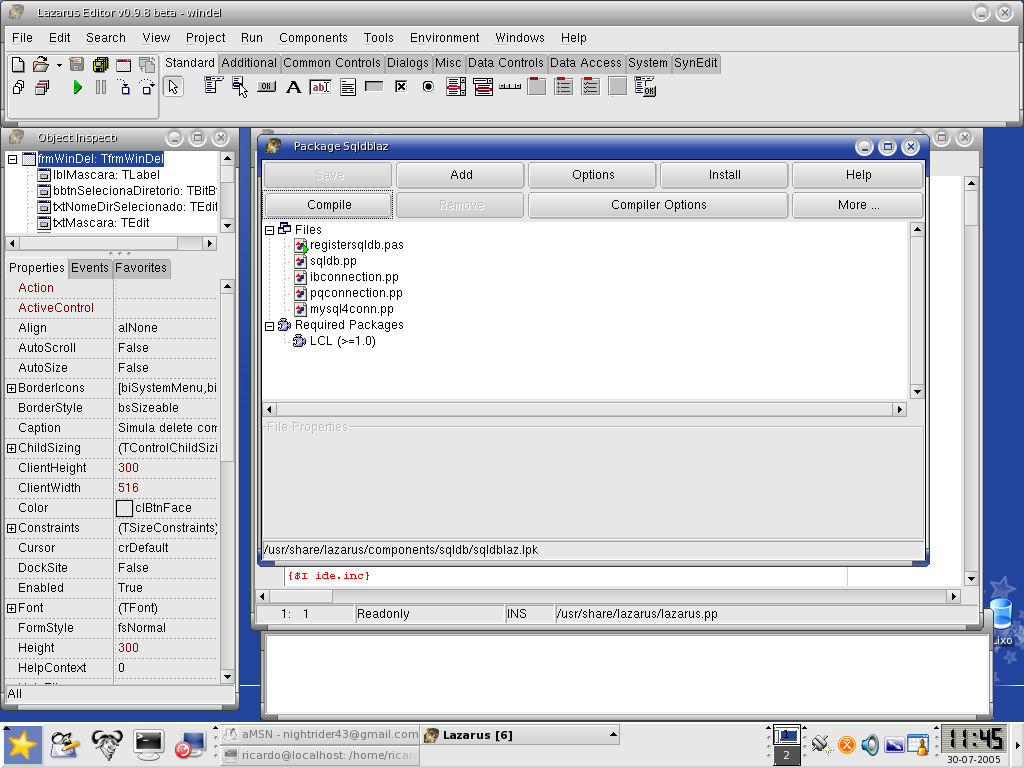Activate the selection arrow tool
Screen dimensions: 1024x768
173,87
